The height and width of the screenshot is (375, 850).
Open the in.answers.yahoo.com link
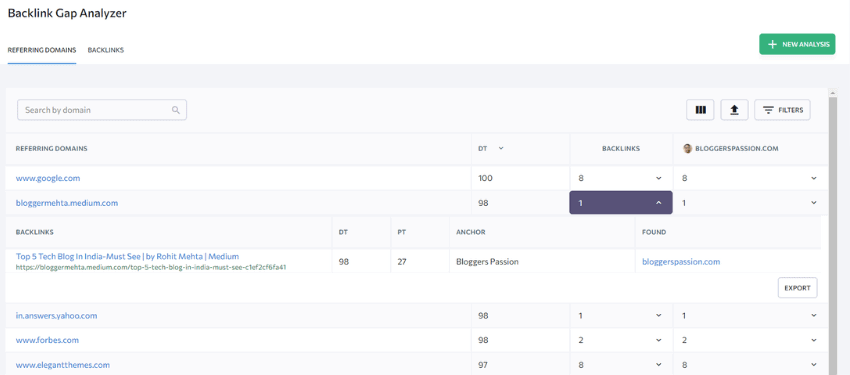tap(56, 315)
